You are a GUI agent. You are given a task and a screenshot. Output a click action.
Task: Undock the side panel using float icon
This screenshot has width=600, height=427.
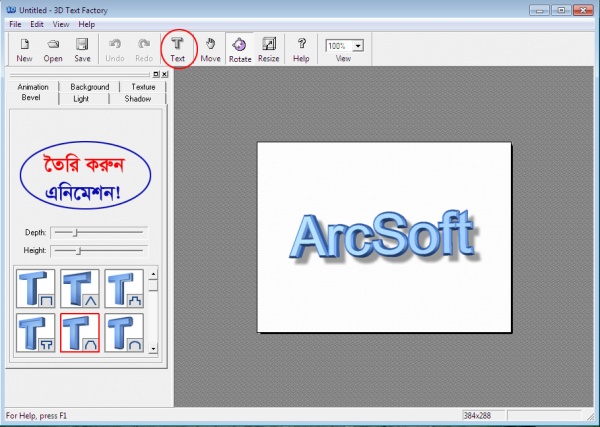coord(156,74)
